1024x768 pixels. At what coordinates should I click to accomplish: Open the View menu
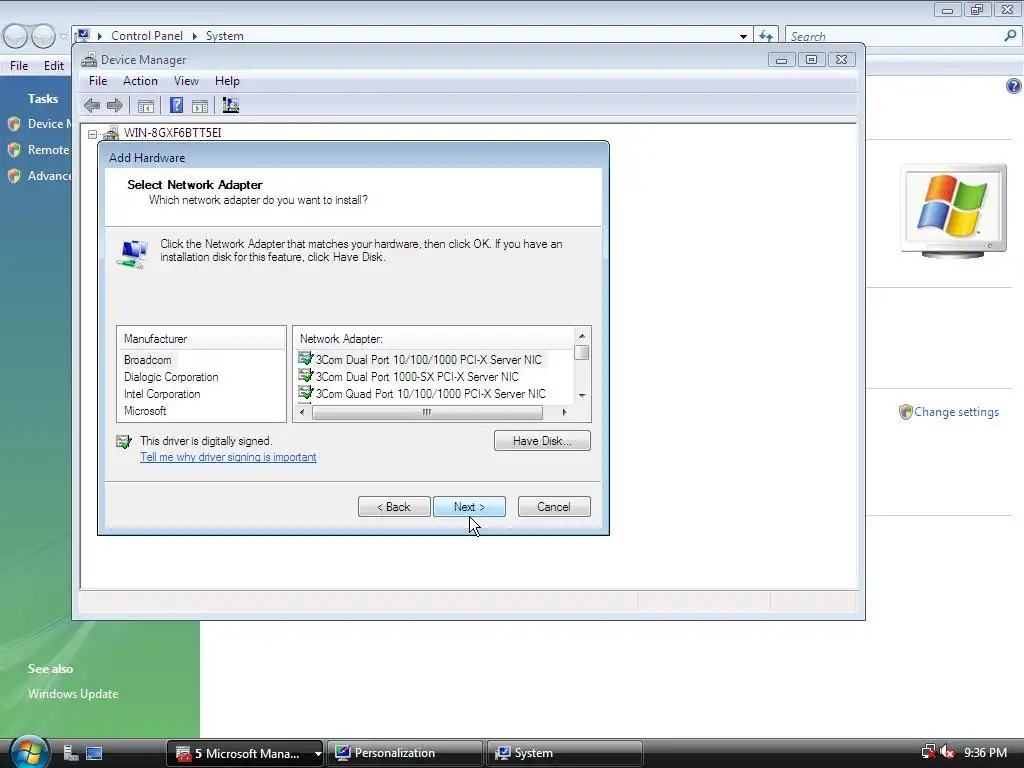click(186, 81)
